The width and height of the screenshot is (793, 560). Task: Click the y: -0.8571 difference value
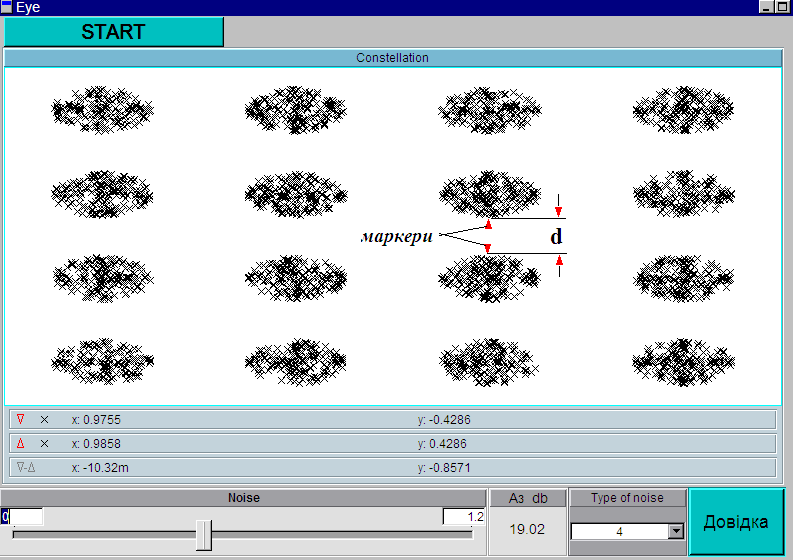click(x=444, y=468)
